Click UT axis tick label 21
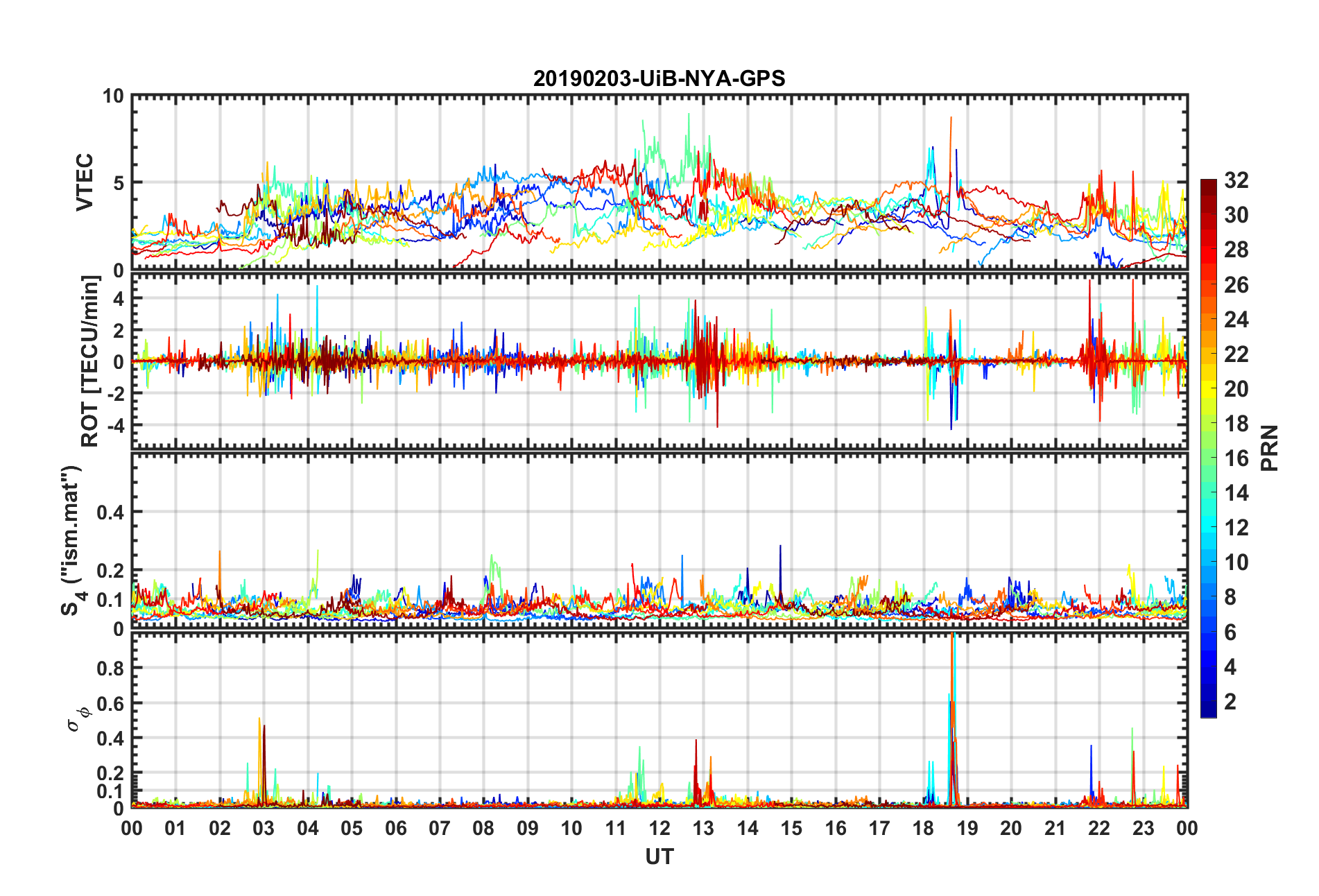The height and width of the screenshot is (896, 1319). [1055, 828]
